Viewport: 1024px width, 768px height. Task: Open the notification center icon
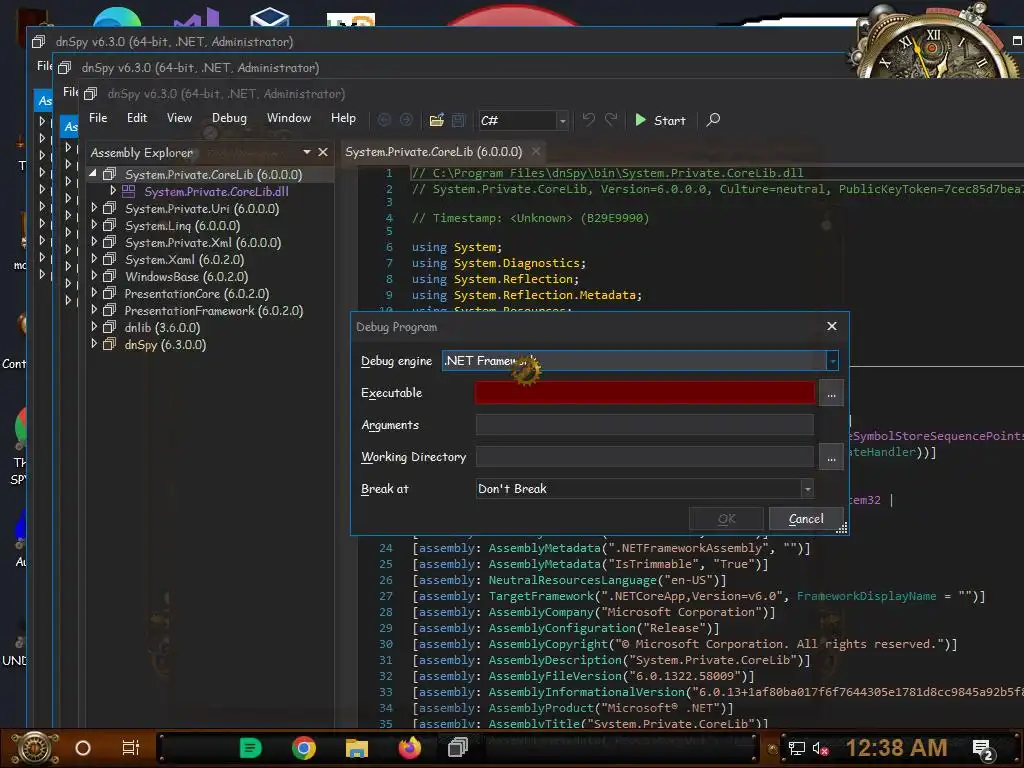[x=983, y=750]
